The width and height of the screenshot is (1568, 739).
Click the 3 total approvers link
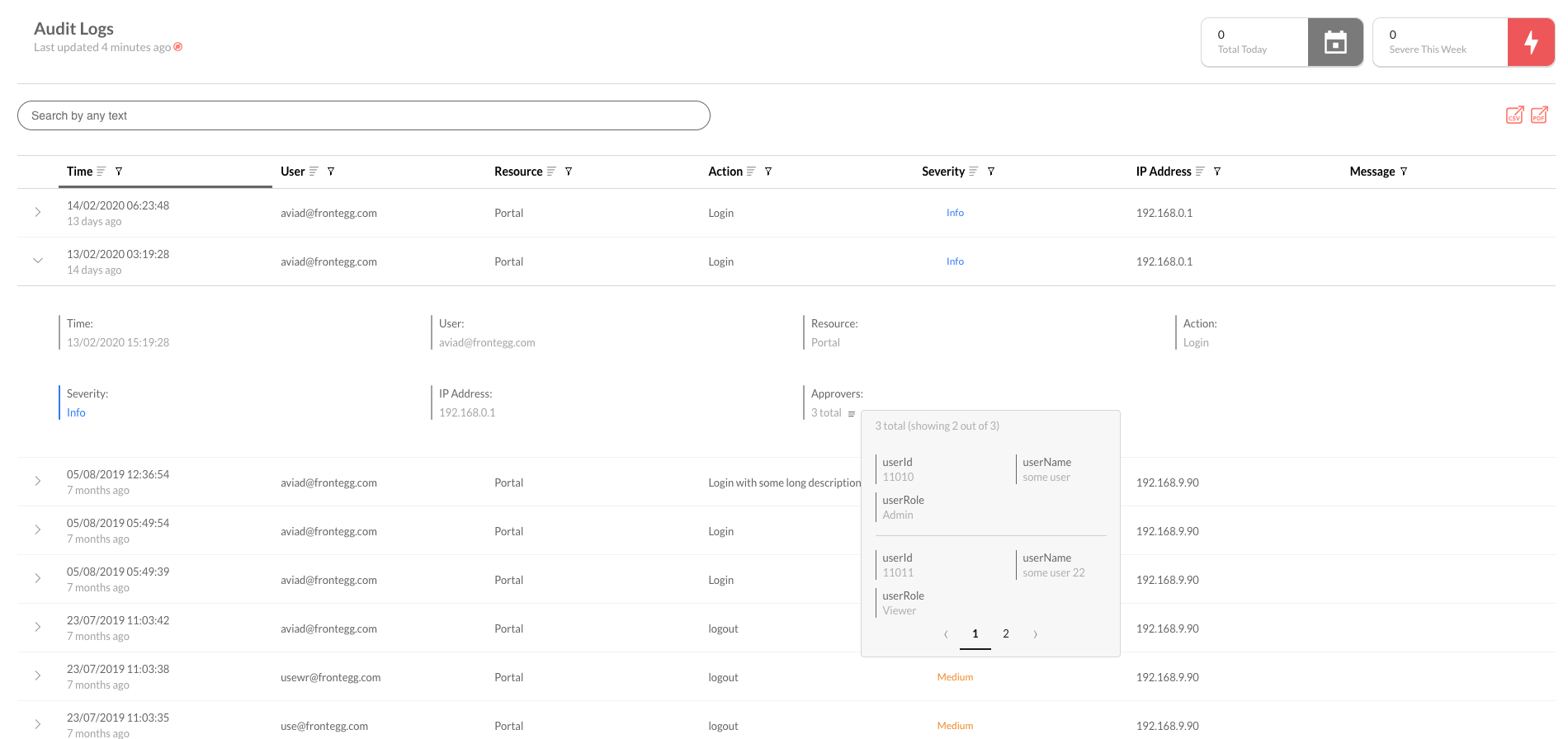pos(826,413)
